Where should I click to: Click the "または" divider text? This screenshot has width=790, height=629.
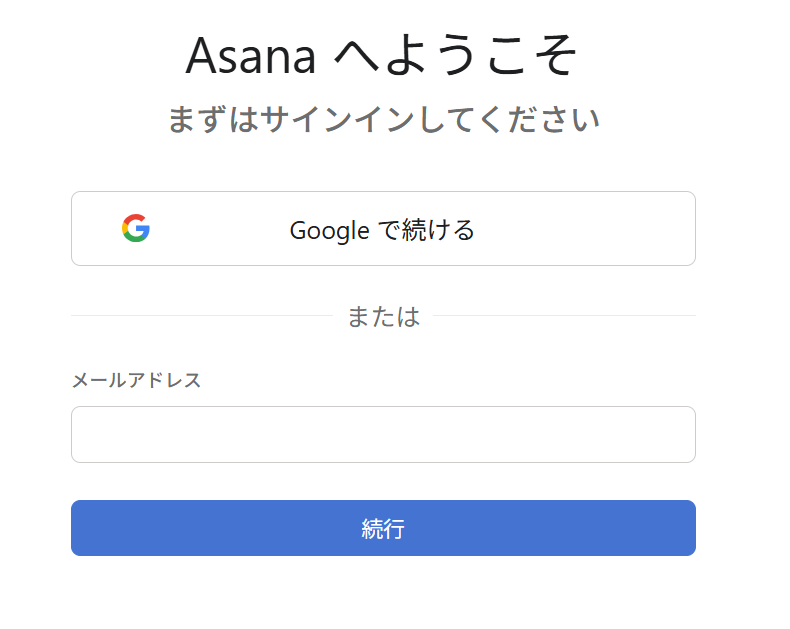[383, 316]
